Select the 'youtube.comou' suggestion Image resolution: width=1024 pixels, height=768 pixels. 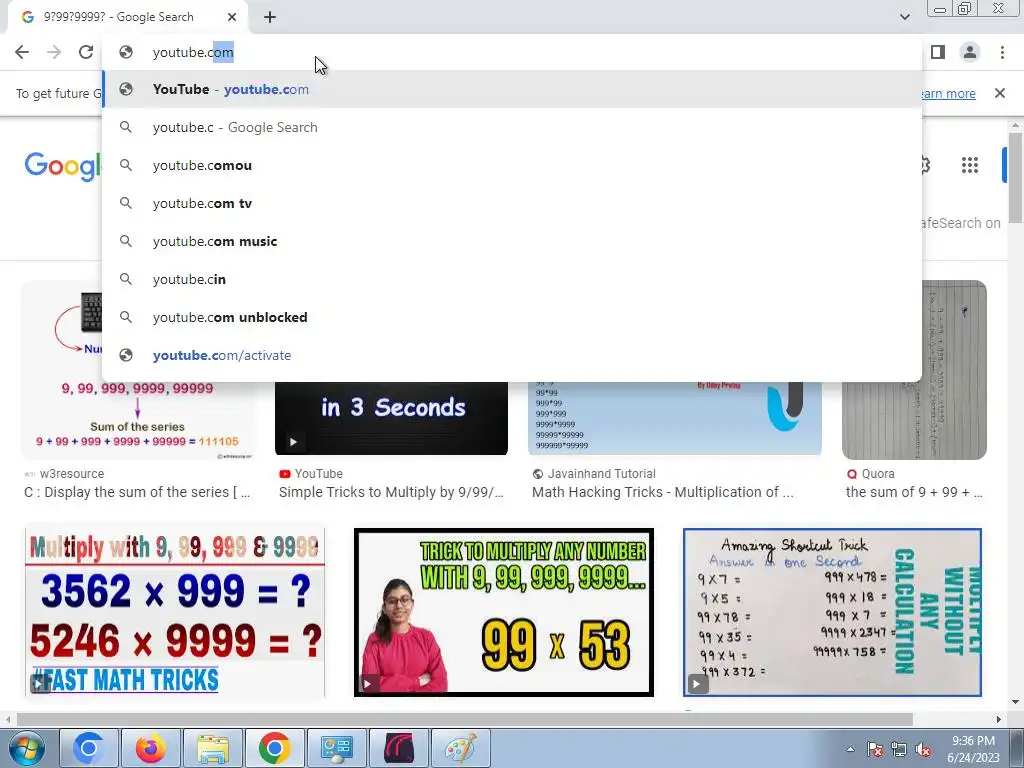point(513,165)
